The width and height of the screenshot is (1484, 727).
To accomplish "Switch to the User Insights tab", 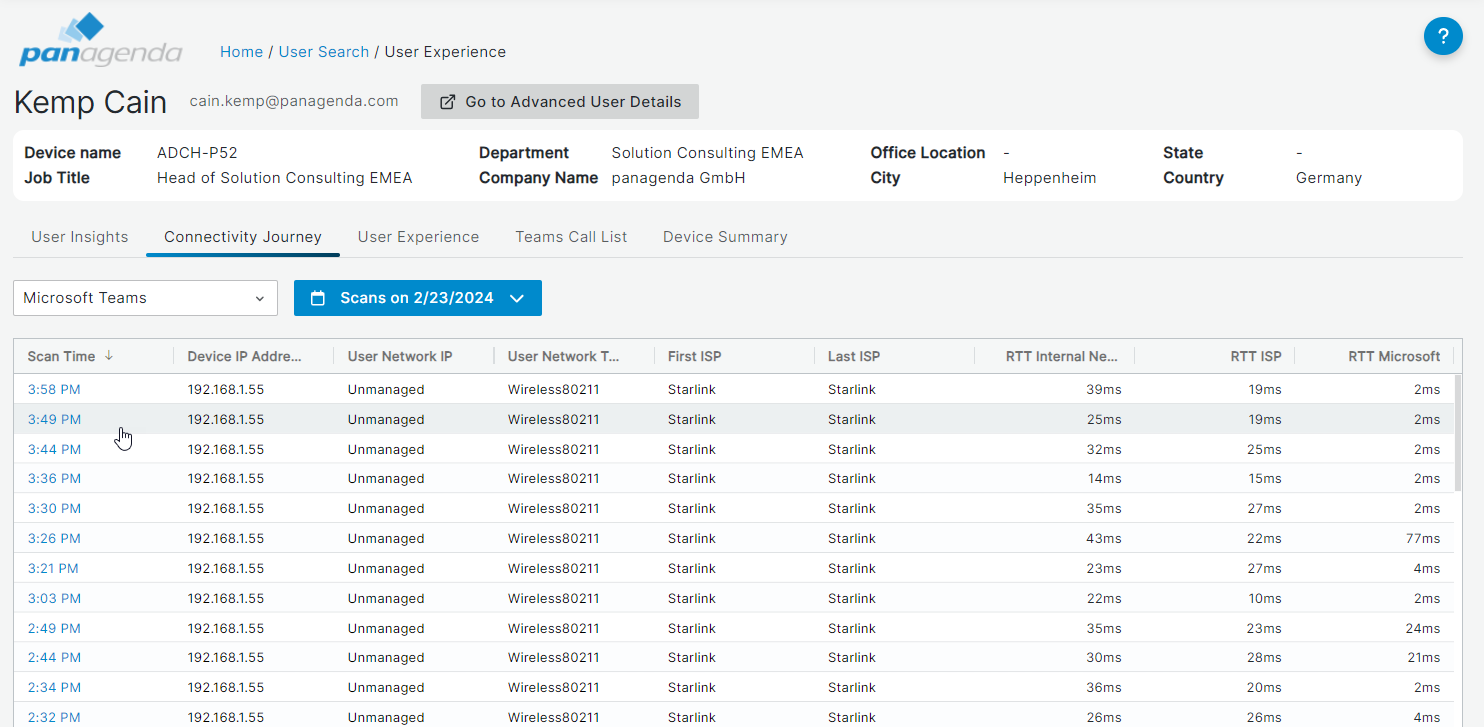I will coord(80,237).
